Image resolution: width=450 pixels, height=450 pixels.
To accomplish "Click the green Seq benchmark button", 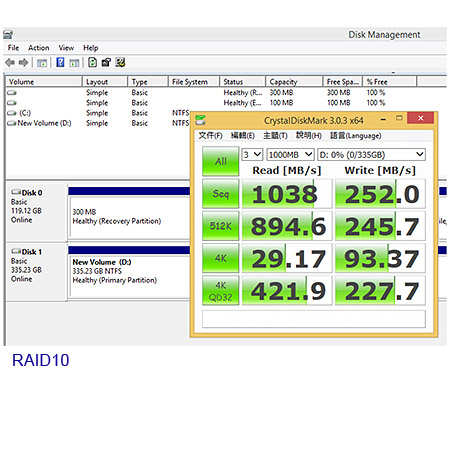I will click(x=220, y=194).
